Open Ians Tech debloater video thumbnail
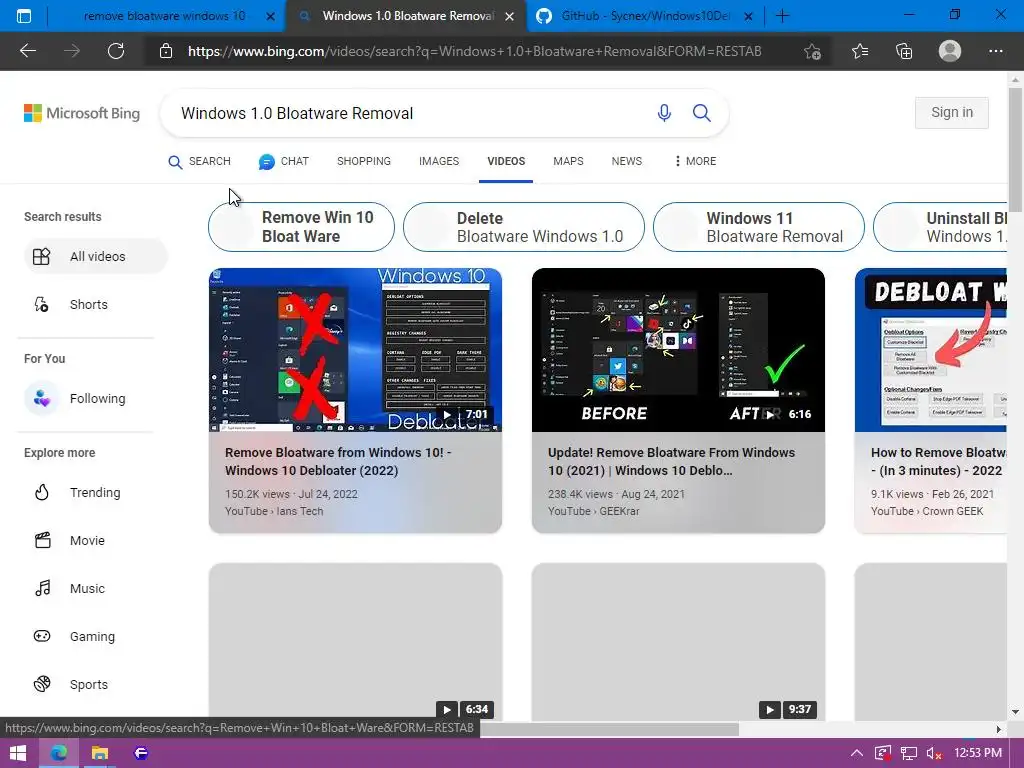1024x768 pixels. [355, 349]
